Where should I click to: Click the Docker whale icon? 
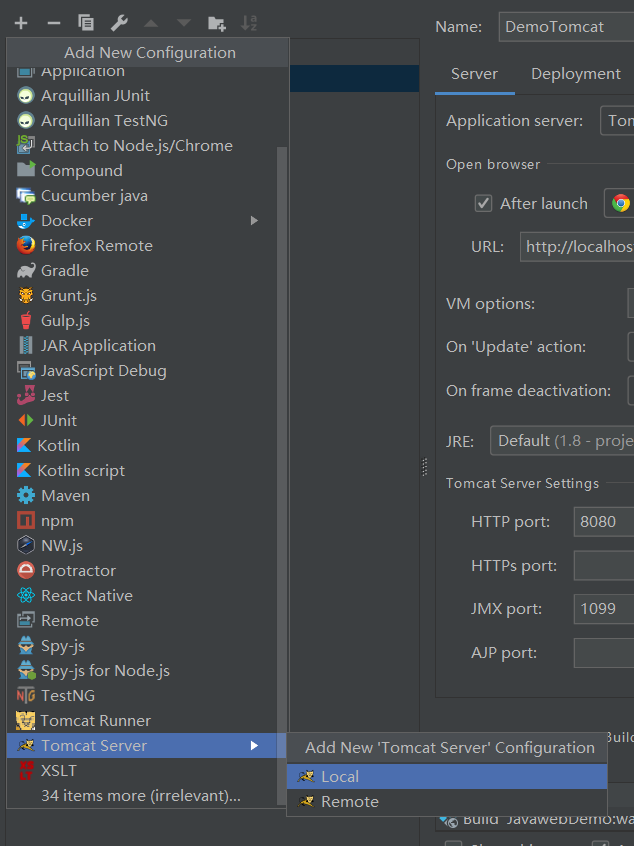click(25, 220)
